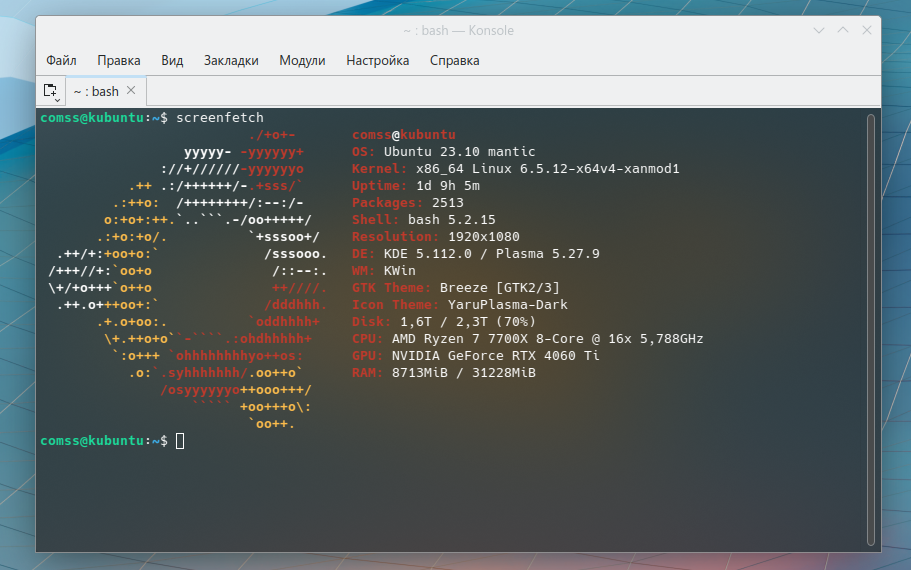Click the 'screenfetch' command text
The width and height of the screenshot is (911, 570).
point(220,117)
